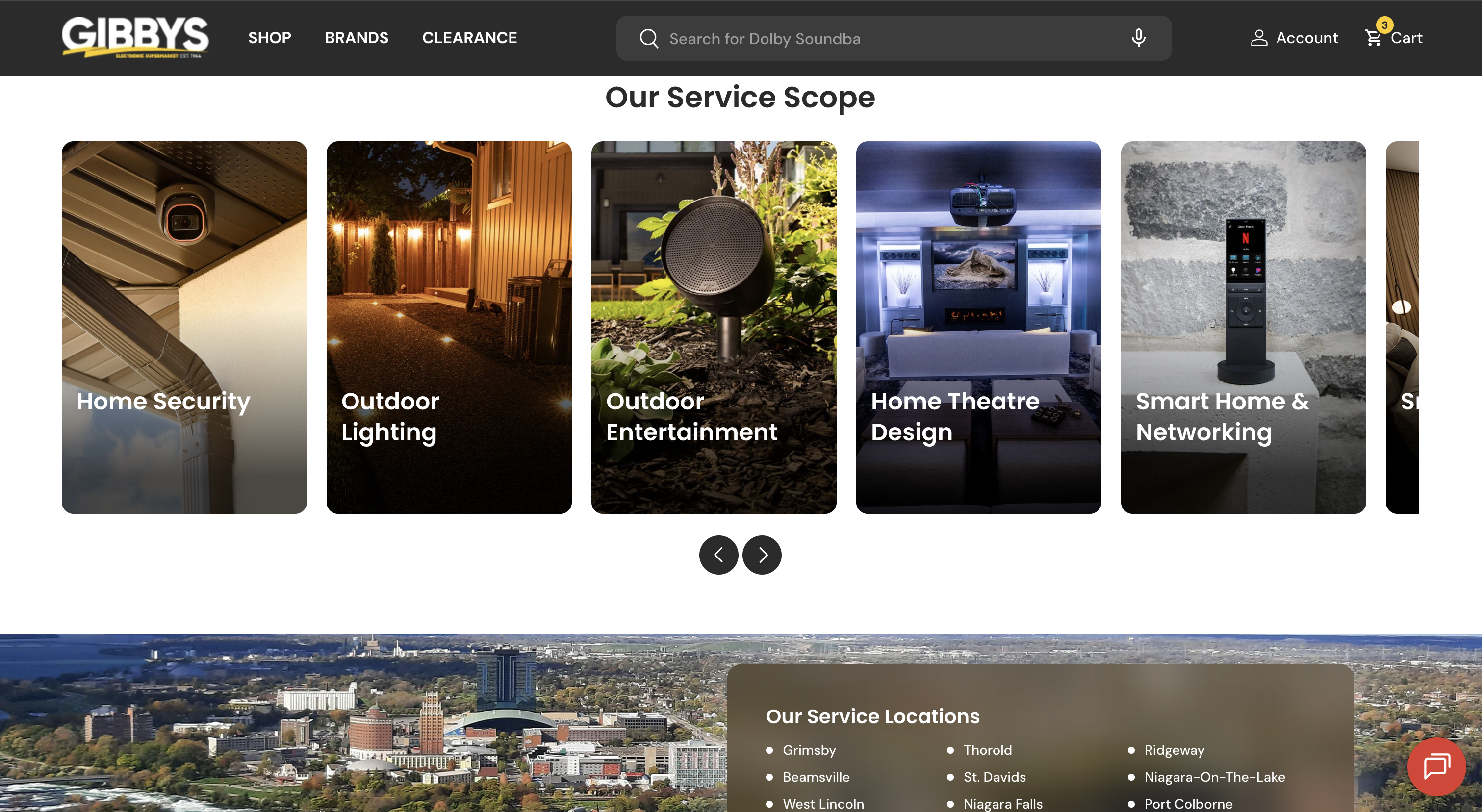Click the Niagara Falls location

pyautogui.click(x=1002, y=803)
